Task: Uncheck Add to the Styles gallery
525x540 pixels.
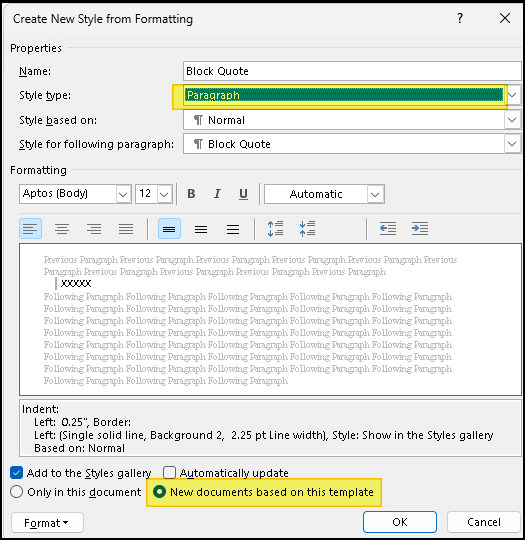Action: click(x=17, y=473)
